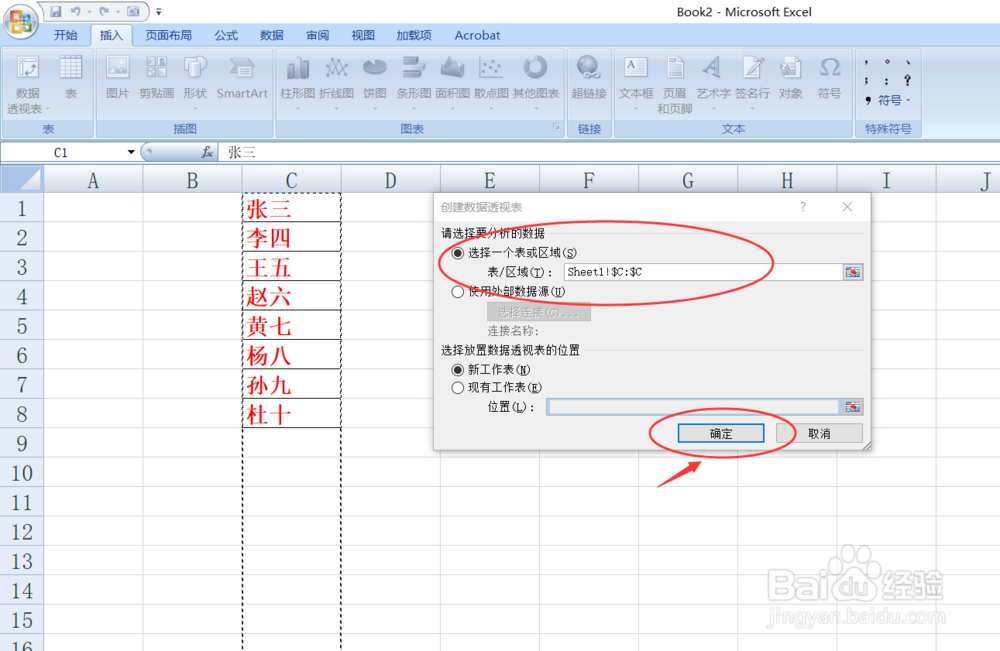Insert a Text Box (文本框)
The image size is (1000, 651).
pyautogui.click(x=636, y=83)
